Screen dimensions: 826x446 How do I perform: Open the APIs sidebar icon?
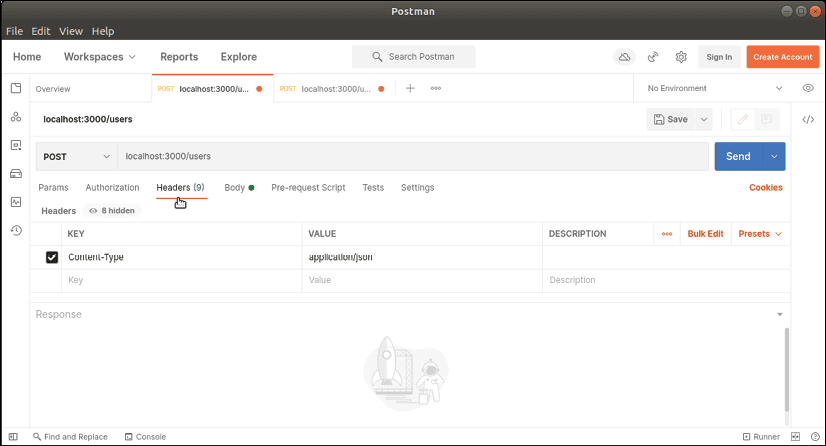[x=16, y=117]
